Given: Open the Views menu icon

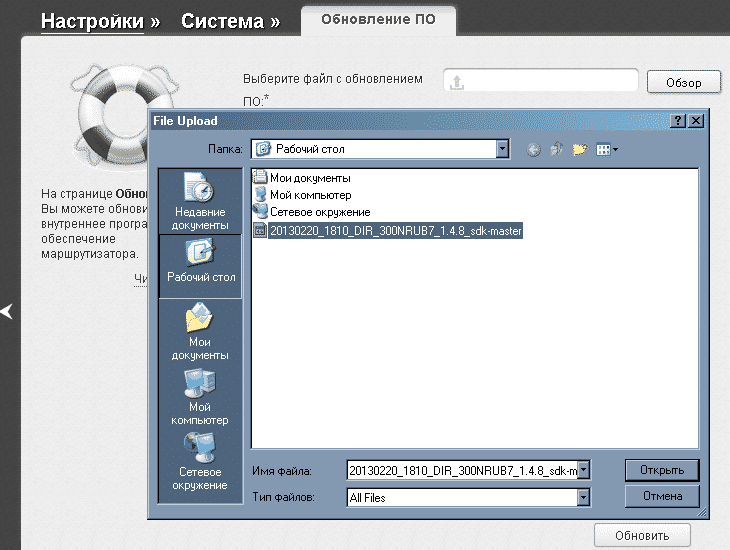Looking at the screenshot, I should (x=606, y=149).
